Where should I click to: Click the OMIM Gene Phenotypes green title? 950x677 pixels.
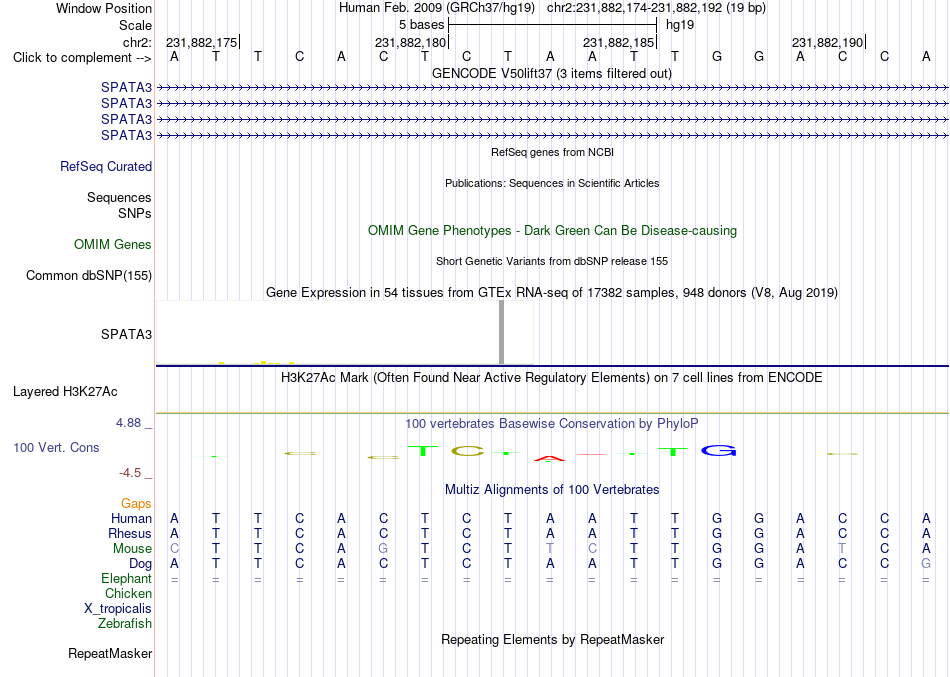coord(553,230)
